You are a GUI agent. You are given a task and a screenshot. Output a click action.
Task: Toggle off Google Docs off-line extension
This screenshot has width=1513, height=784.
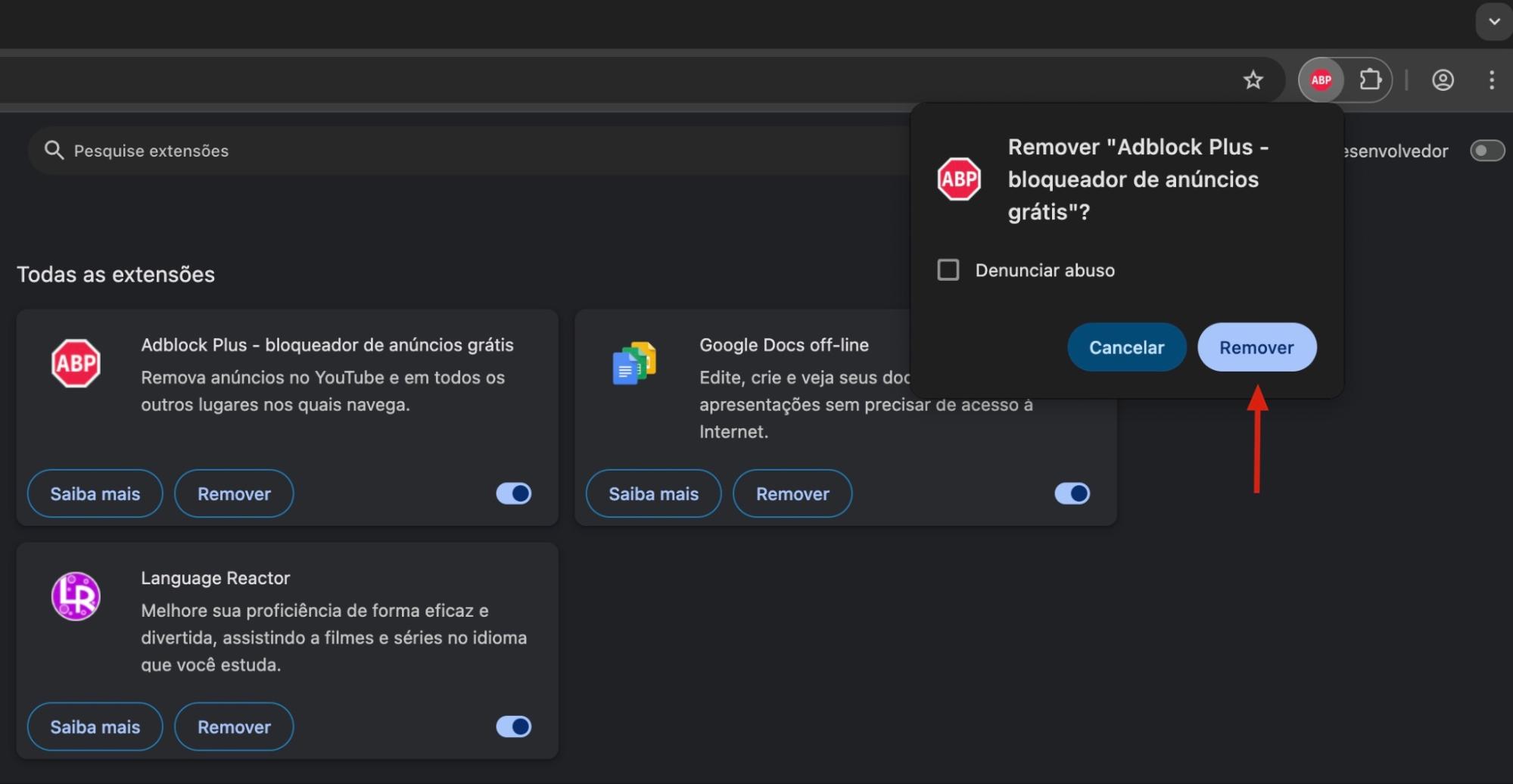(x=1071, y=493)
